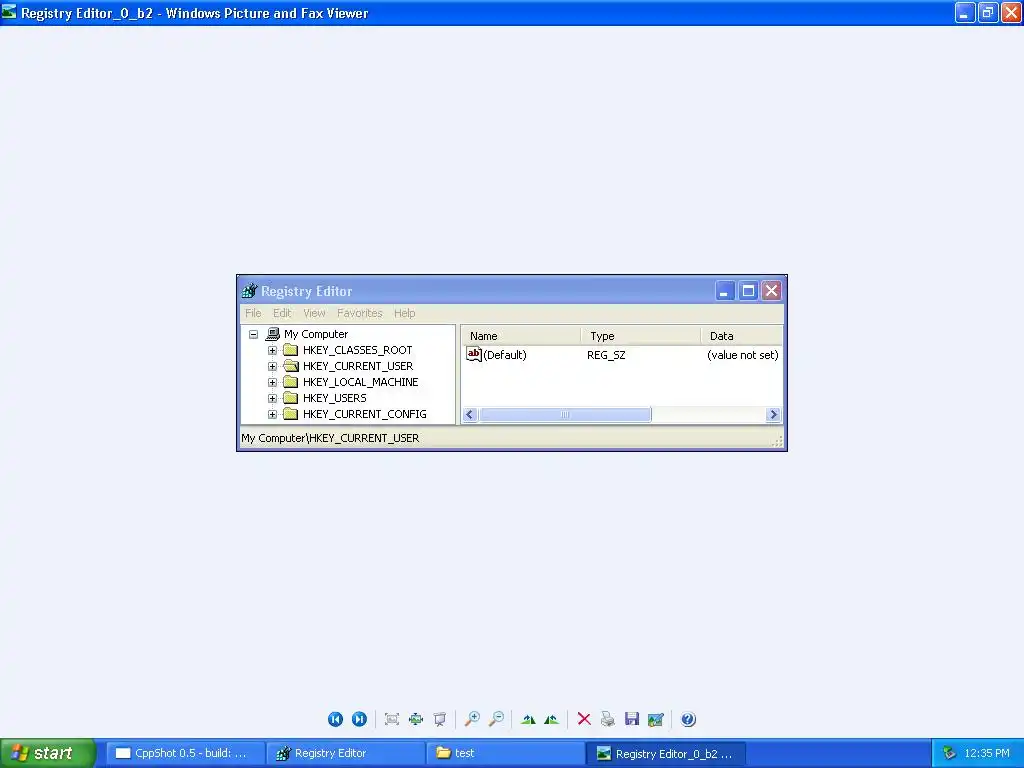The width and height of the screenshot is (1024, 768).
Task: Minimize the Picture Viewer window
Action: pyautogui.click(x=965, y=12)
